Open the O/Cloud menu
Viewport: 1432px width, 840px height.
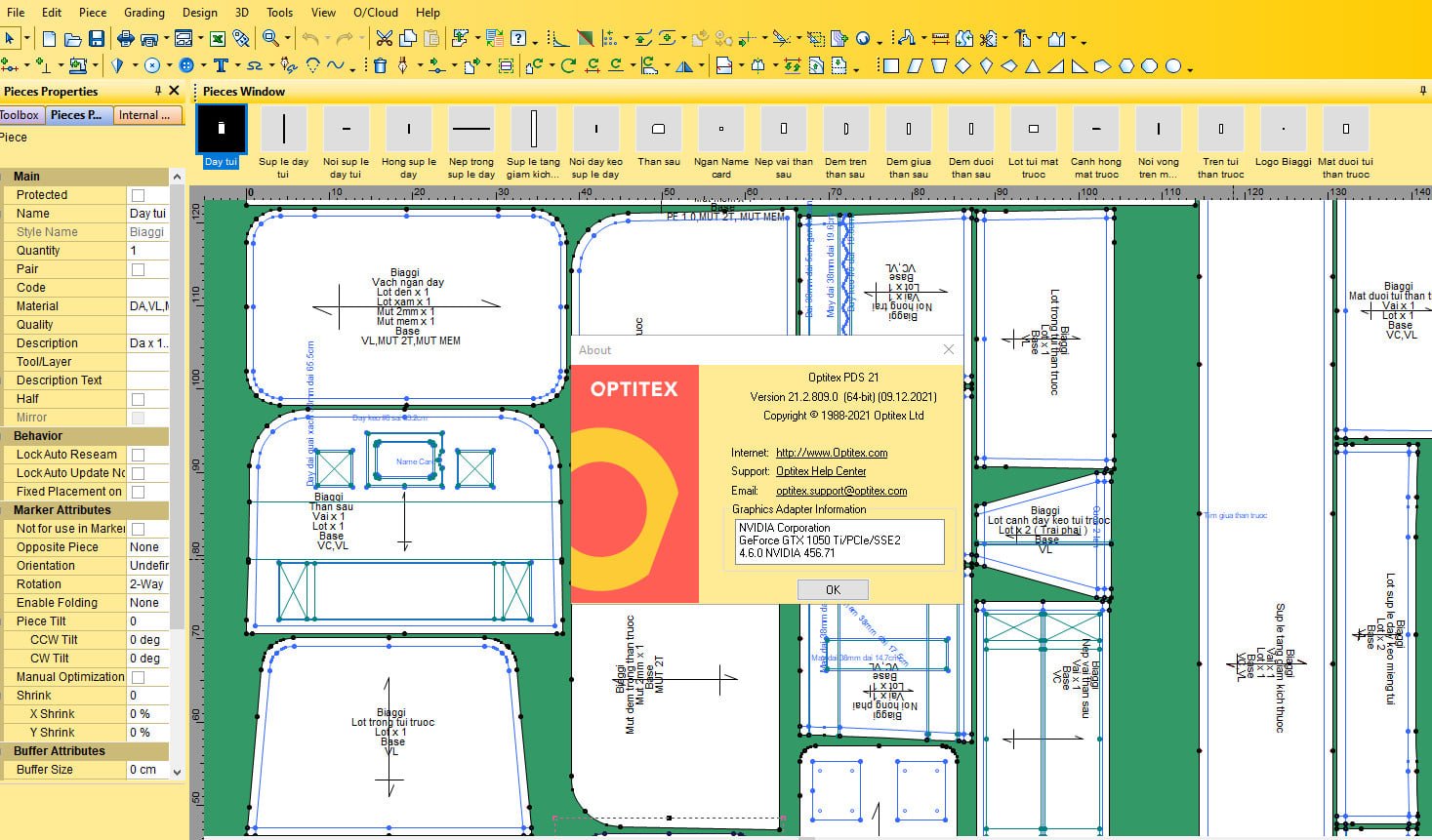tap(376, 13)
